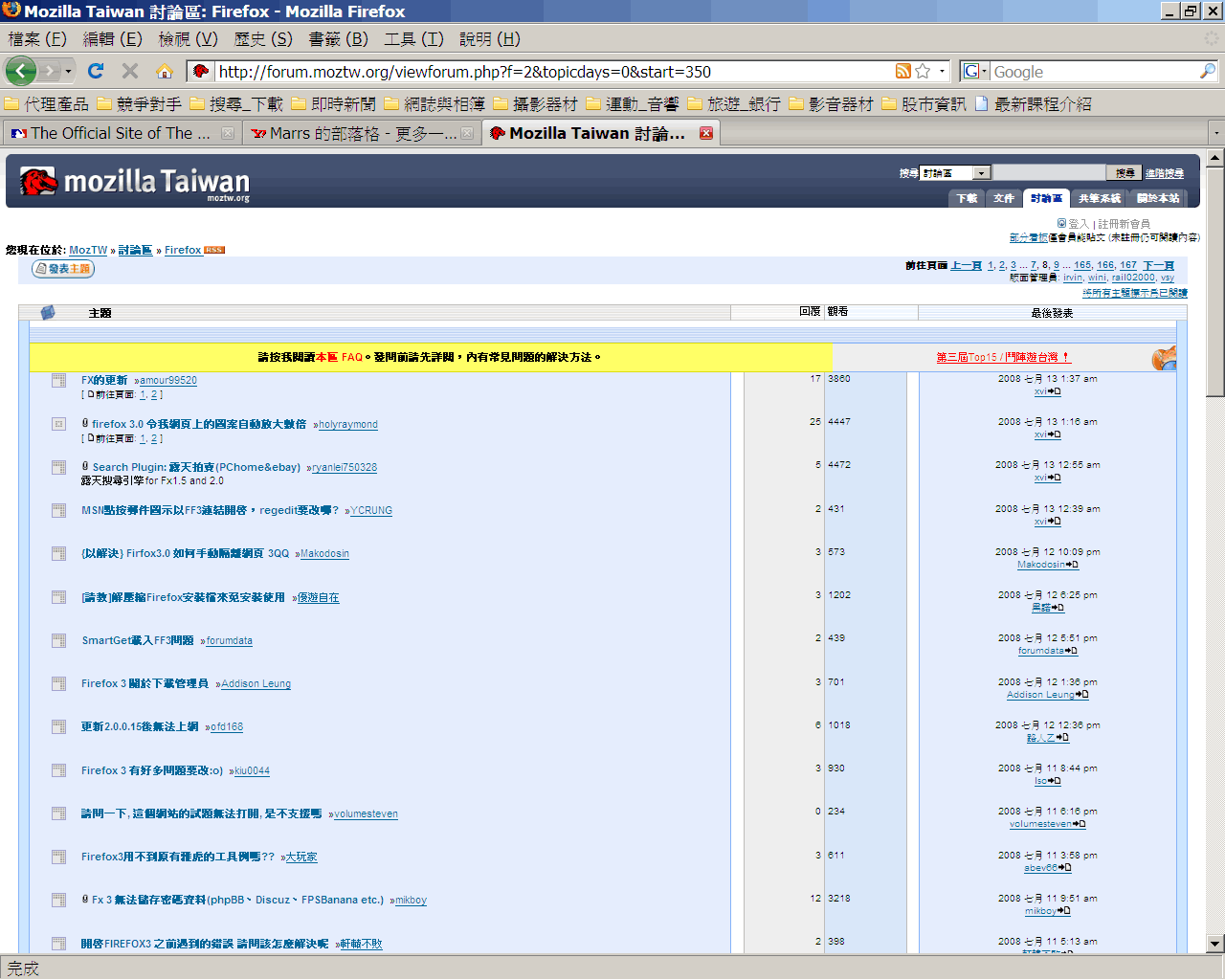Open the back/forward history dropdown arrow
Viewport: 1225px width, 980px height.
click(69, 71)
